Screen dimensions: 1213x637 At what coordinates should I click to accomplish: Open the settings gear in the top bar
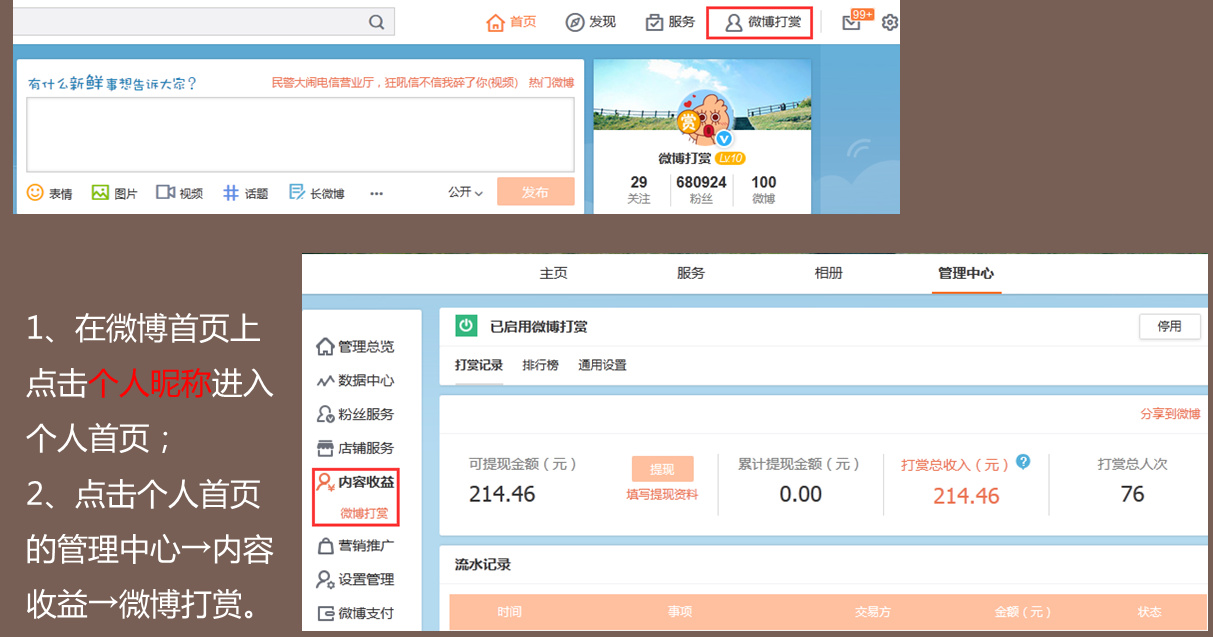(890, 22)
